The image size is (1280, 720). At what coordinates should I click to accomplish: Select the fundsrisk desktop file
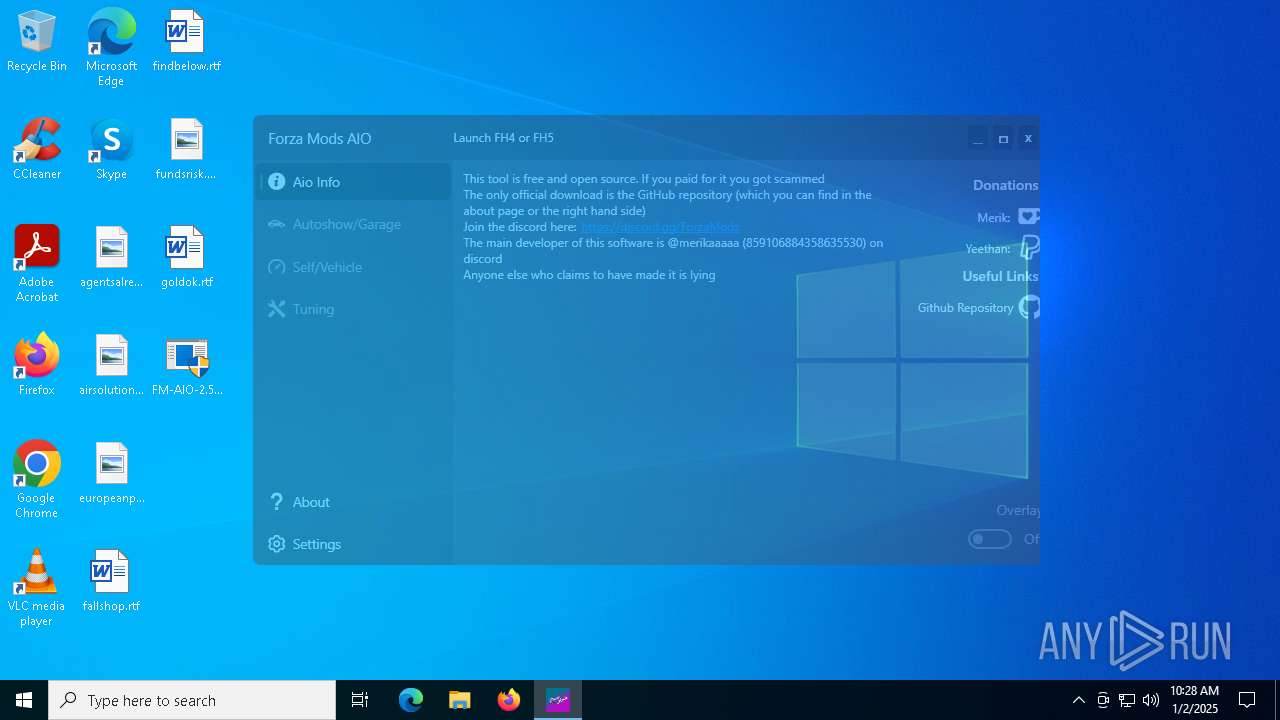coord(186,150)
